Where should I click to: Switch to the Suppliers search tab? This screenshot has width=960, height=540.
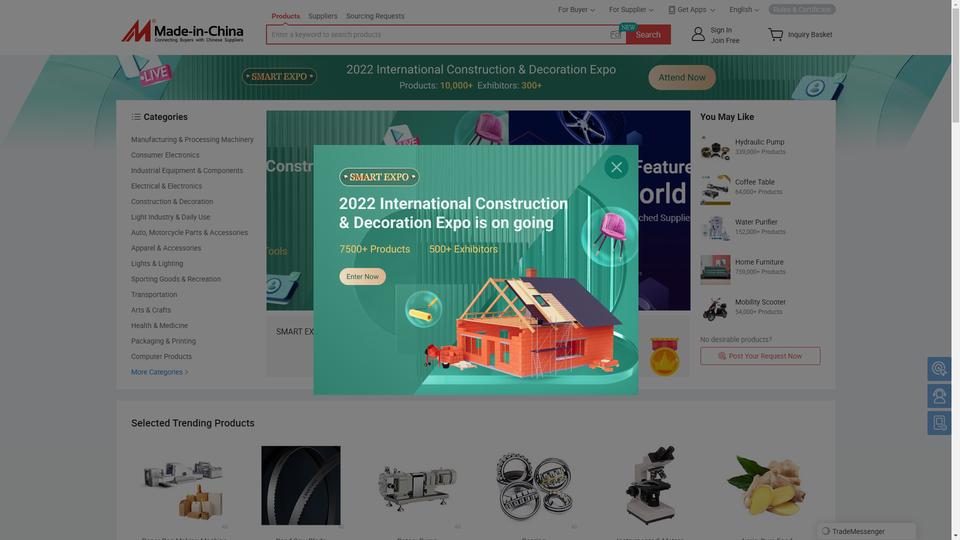click(x=323, y=16)
